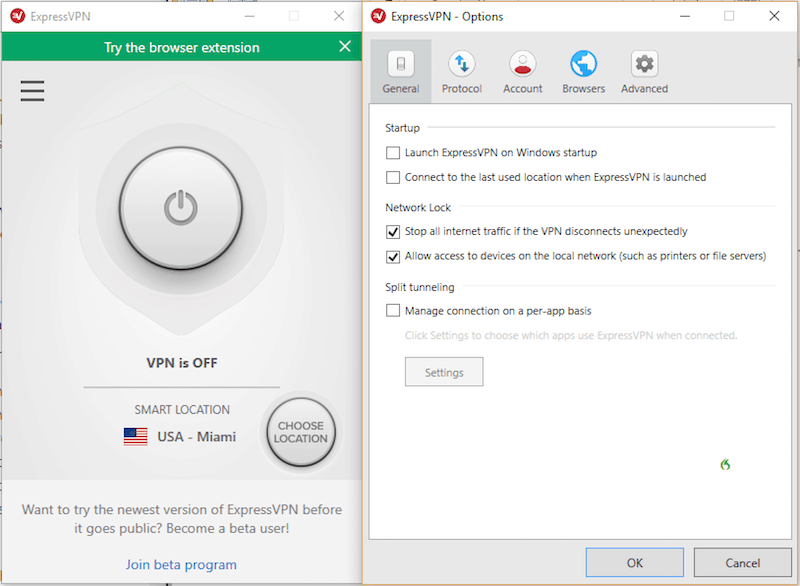Click the Choose Location button
800x586 pixels.
click(x=301, y=432)
